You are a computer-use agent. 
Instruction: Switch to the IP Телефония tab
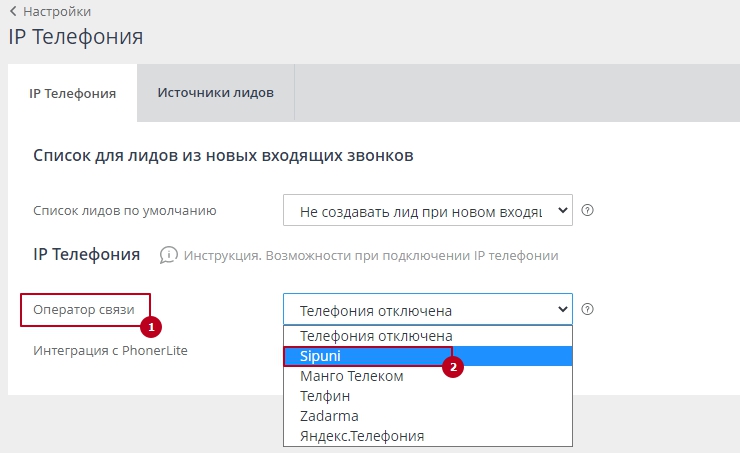(73, 93)
